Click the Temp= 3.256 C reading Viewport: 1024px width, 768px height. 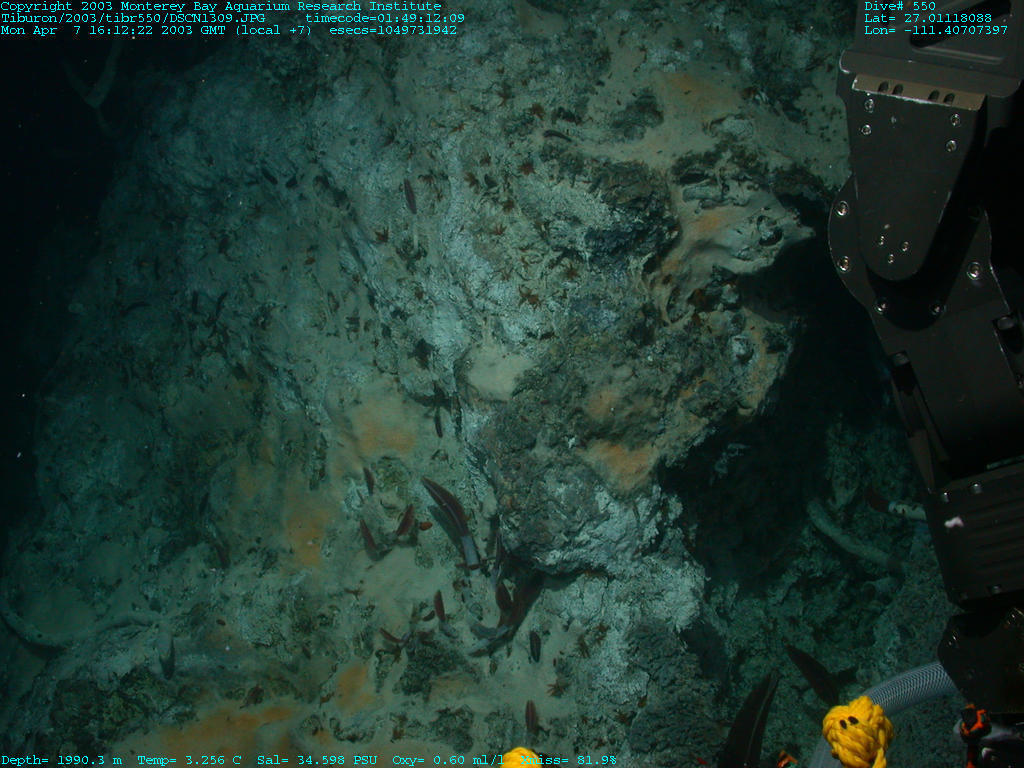pyautogui.click(x=189, y=760)
